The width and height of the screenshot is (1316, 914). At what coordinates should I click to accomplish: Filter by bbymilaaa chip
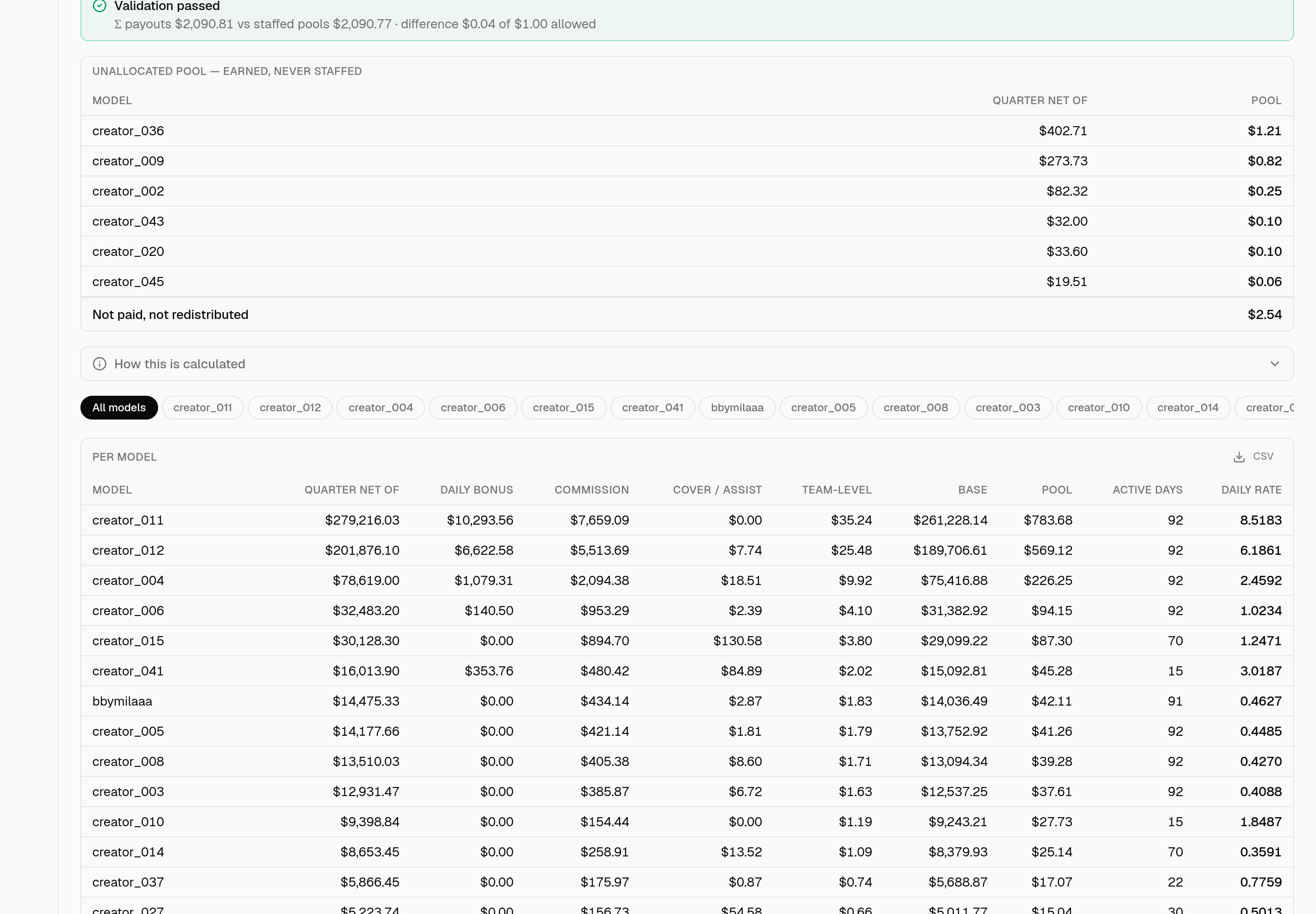[738, 408]
